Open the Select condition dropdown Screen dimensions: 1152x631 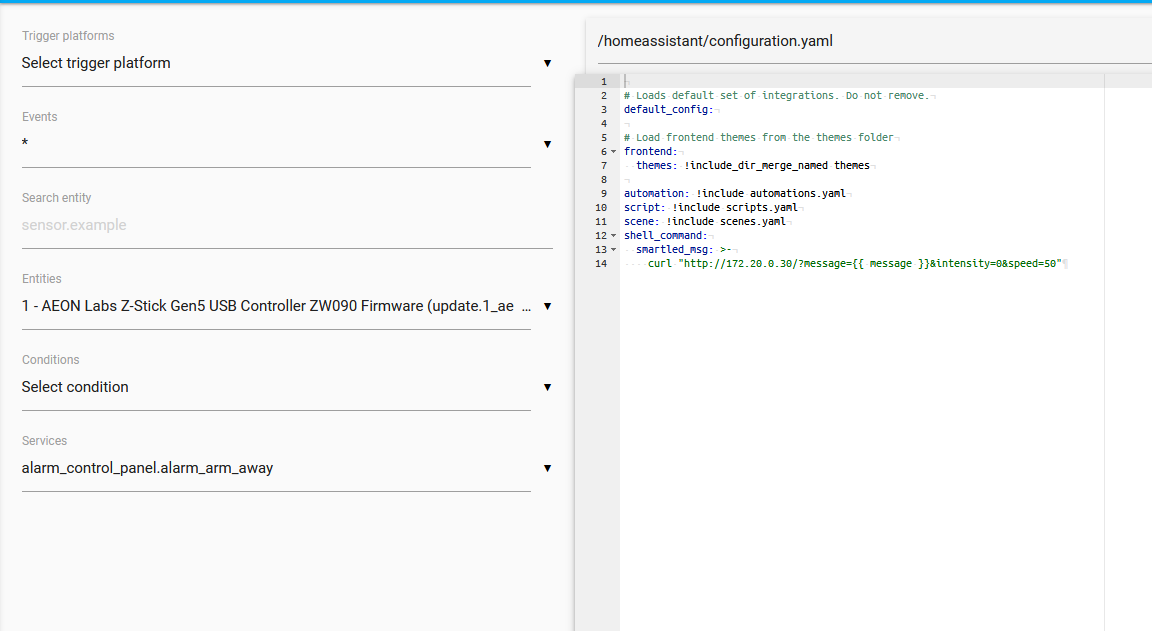point(276,387)
